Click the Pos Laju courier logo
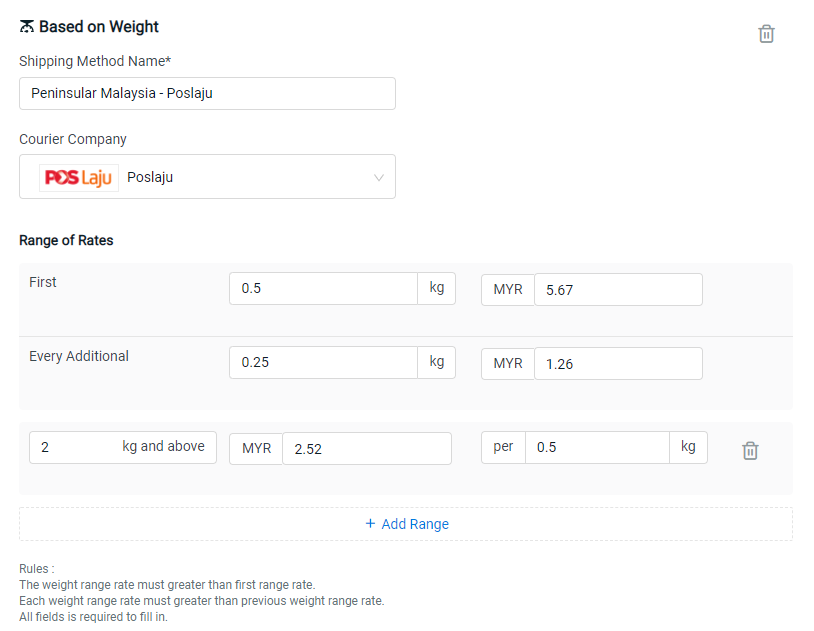 point(78,178)
